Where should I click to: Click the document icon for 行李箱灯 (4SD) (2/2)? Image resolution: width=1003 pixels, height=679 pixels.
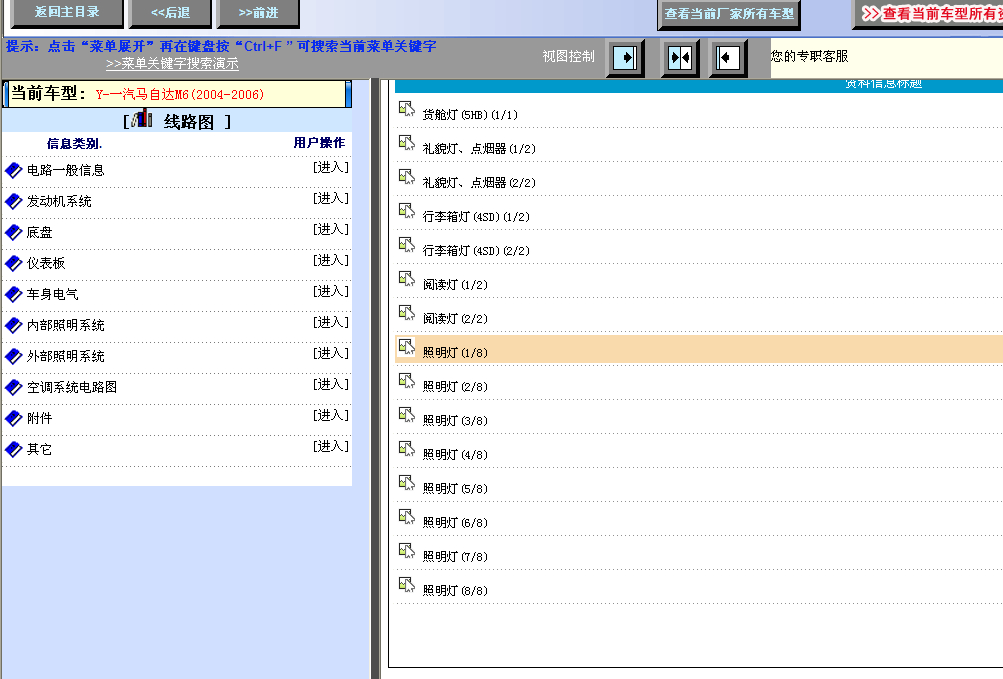[x=407, y=244]
